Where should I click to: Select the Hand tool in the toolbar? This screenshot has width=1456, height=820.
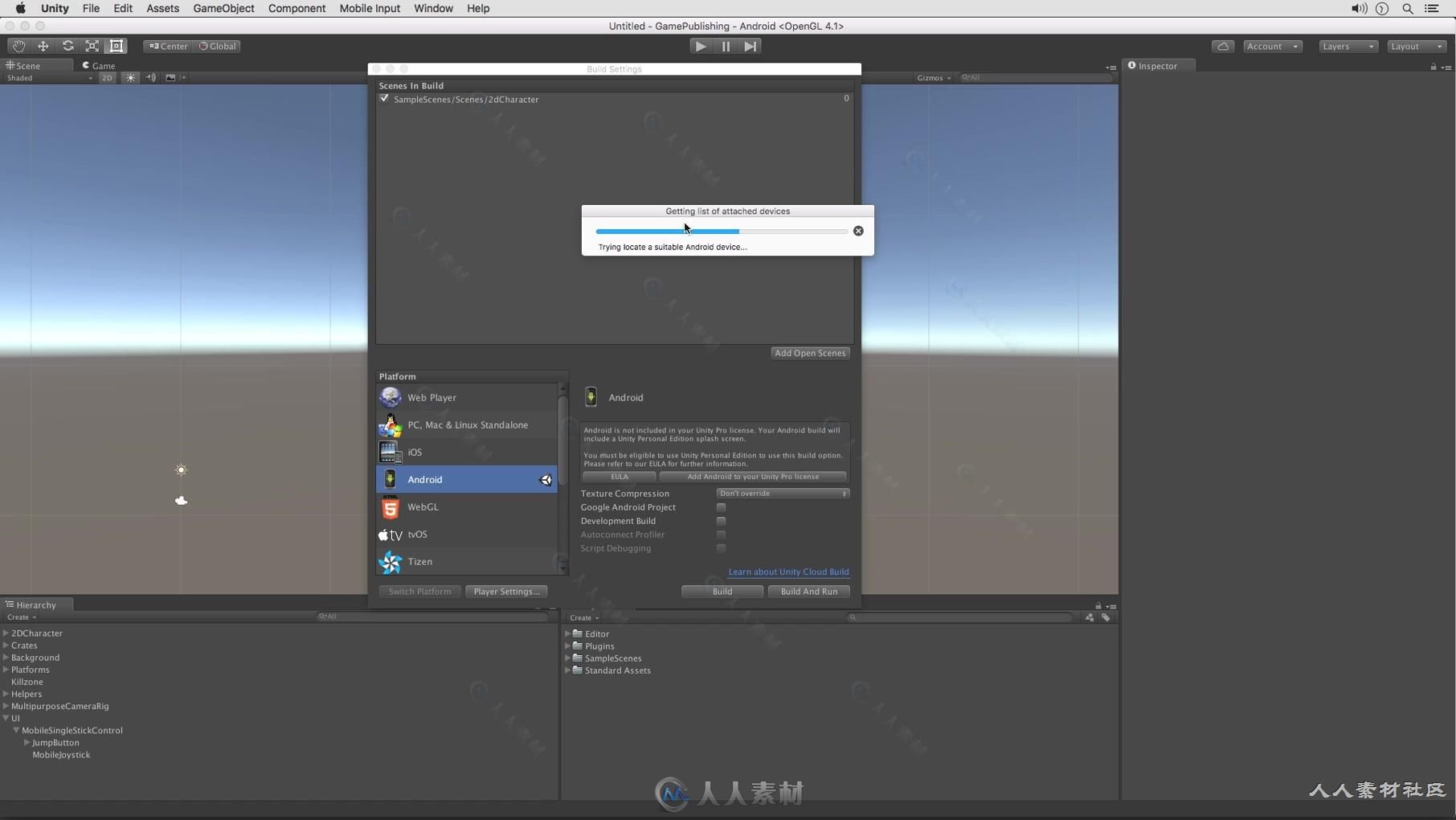(x=18, y=46)
